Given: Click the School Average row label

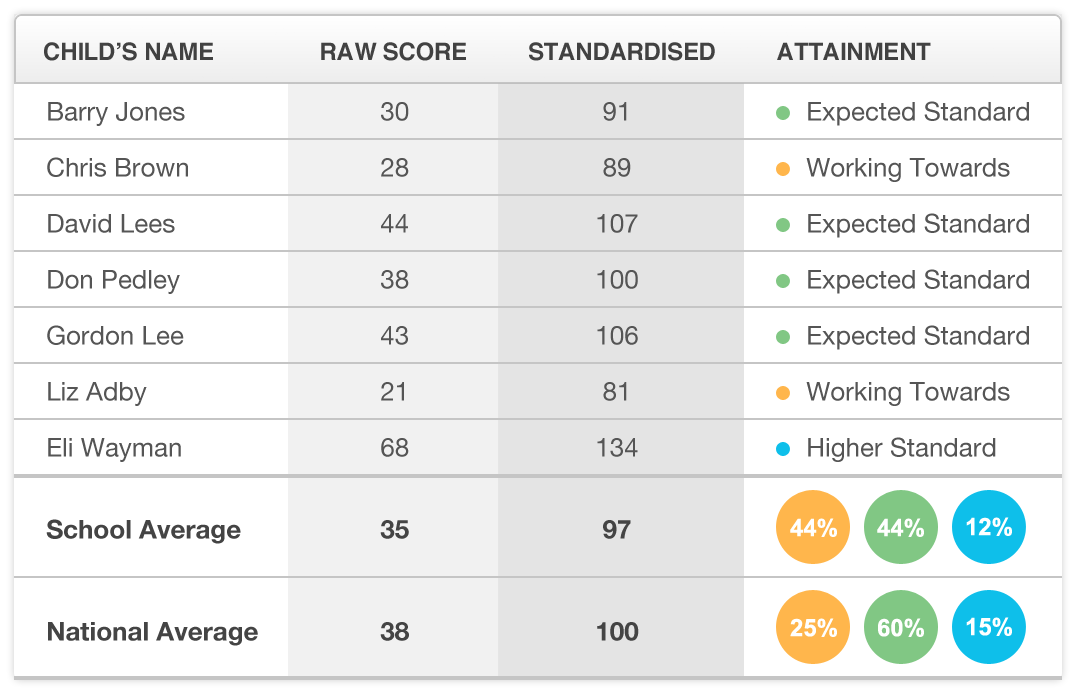Looking at the screenshot, I should 143,530.
